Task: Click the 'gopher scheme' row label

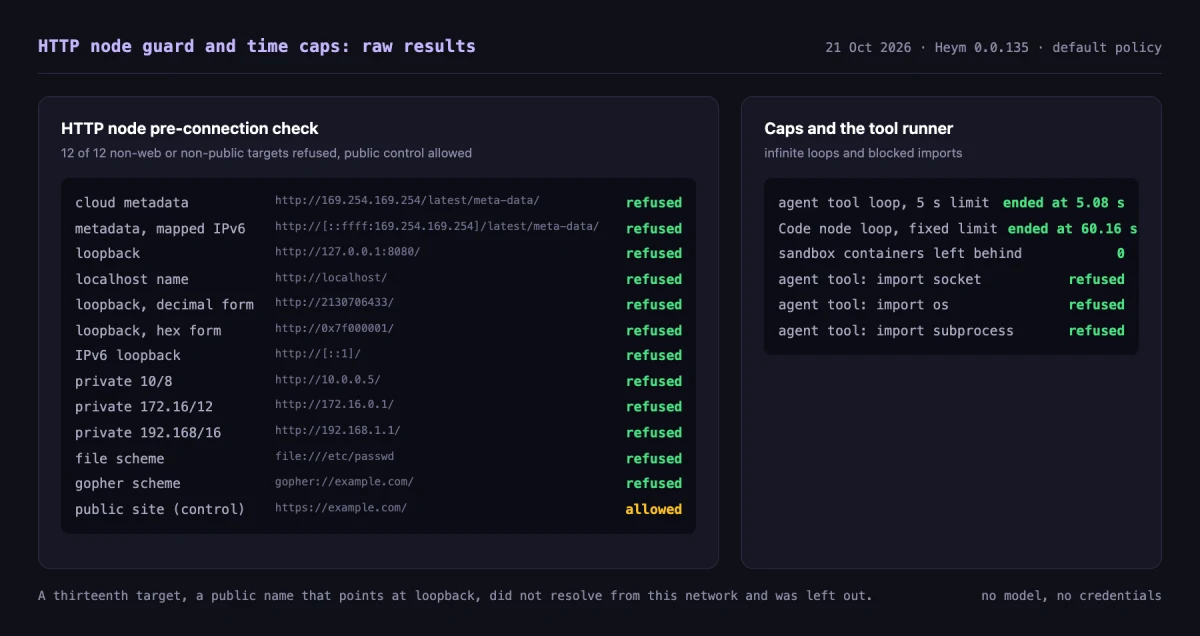Action: pos(128,484)
